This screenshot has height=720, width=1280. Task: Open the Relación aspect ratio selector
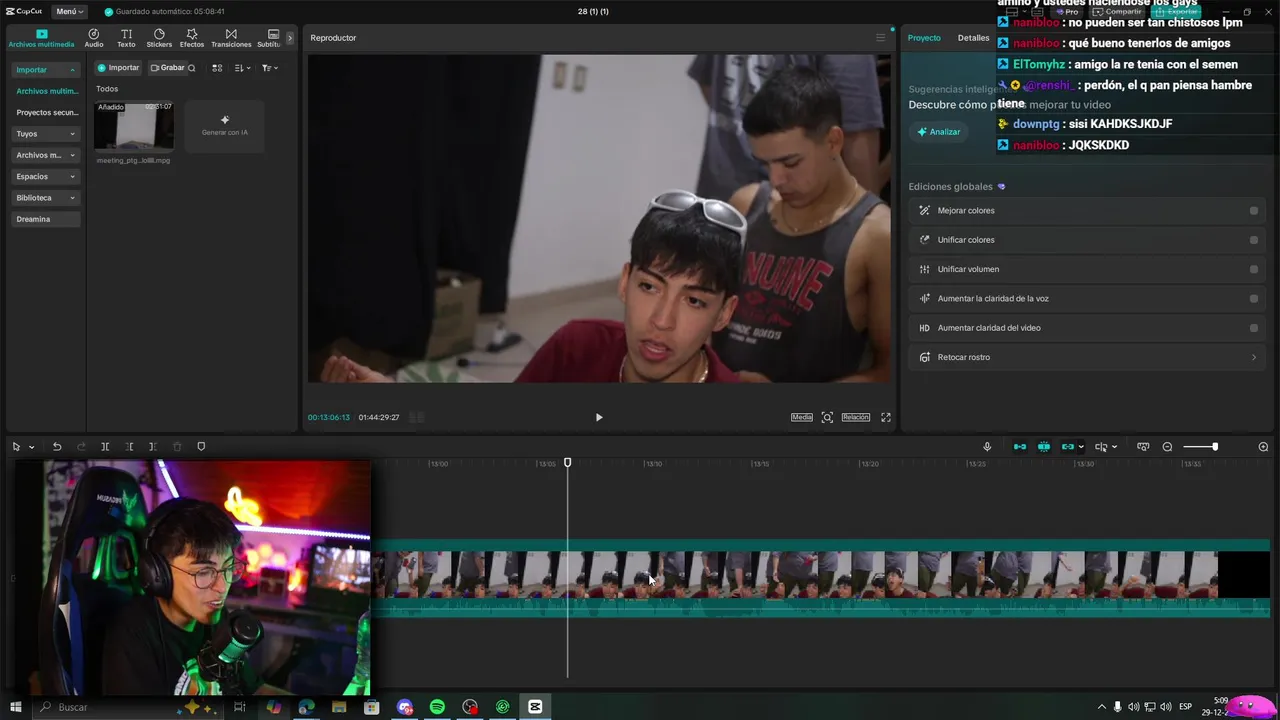click(856, 417)
